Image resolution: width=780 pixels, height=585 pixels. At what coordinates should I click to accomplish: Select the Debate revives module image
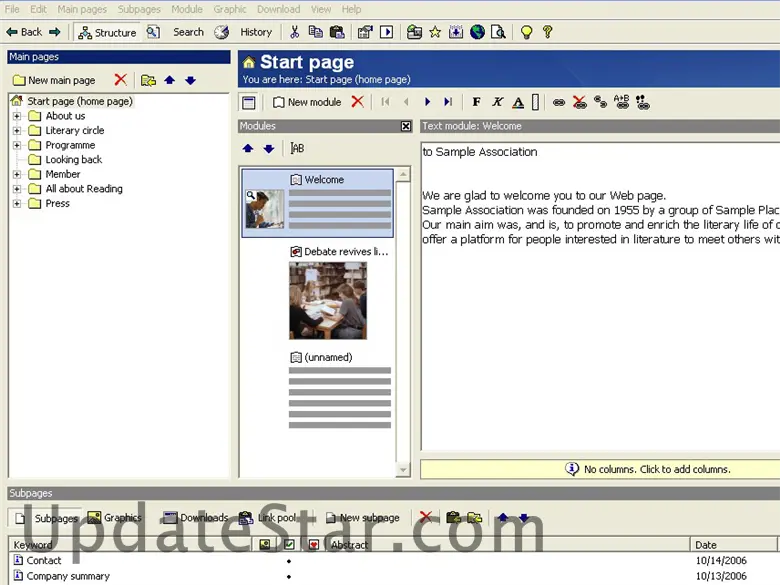click(328, 300)
